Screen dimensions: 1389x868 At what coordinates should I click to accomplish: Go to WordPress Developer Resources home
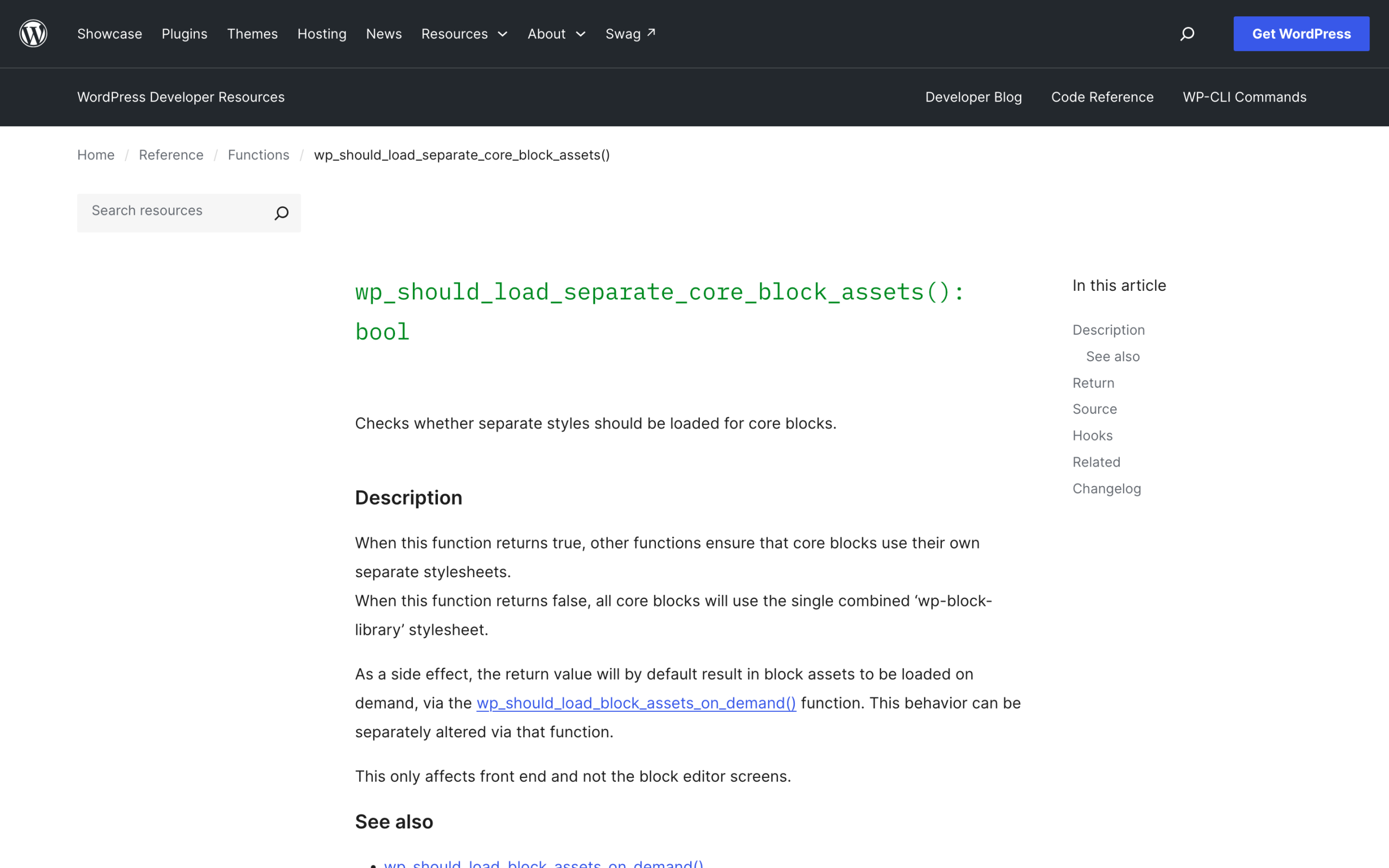[x=181, y=97]
